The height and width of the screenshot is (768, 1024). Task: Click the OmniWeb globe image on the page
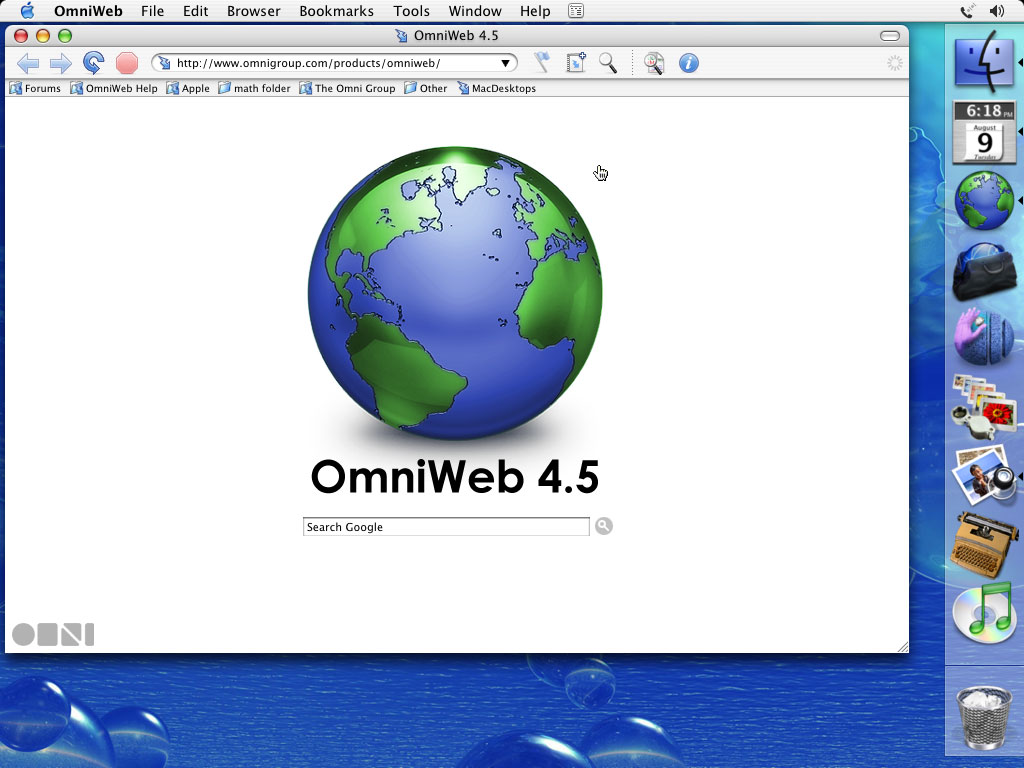tap(455, 293)
